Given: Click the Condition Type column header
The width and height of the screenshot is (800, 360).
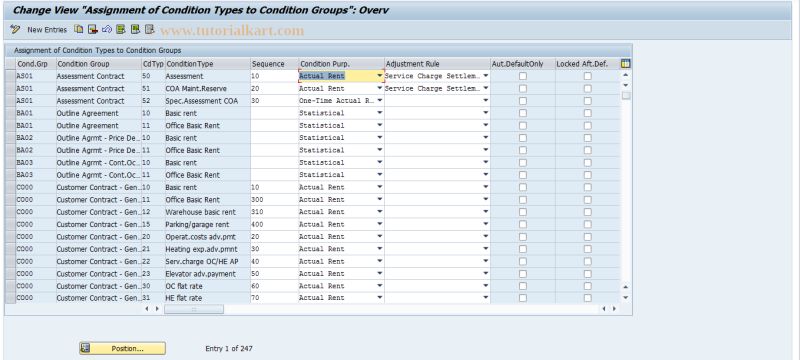Looking at the screenshot, I should [x=207, y=64].
